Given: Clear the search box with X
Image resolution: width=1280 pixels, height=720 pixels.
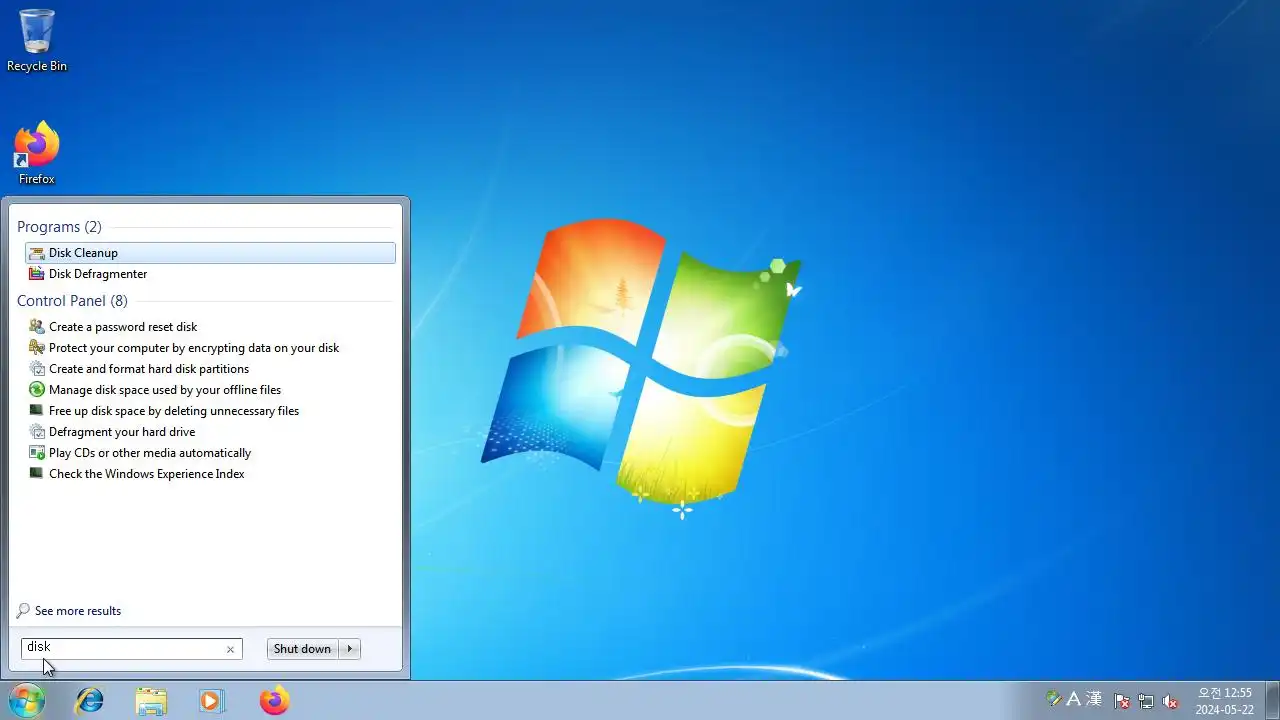Looking at the screenshot, I should tap(230, 649).
